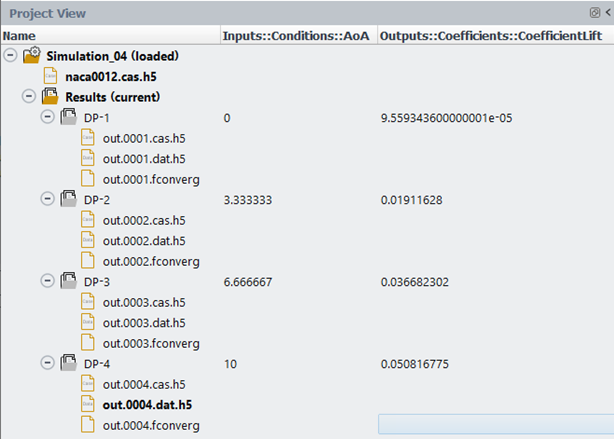Click AoA value 0 for DP-1

click(227, 118)
